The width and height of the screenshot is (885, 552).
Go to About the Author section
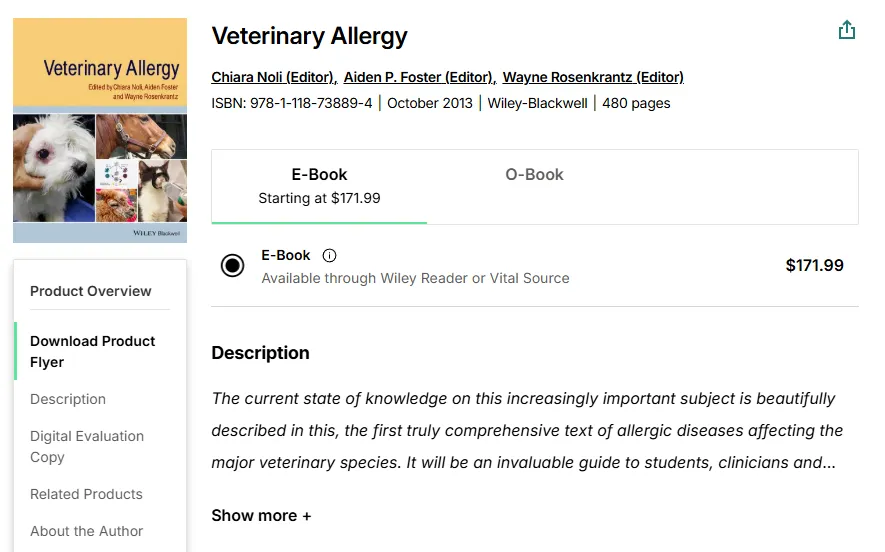[86, 531]
